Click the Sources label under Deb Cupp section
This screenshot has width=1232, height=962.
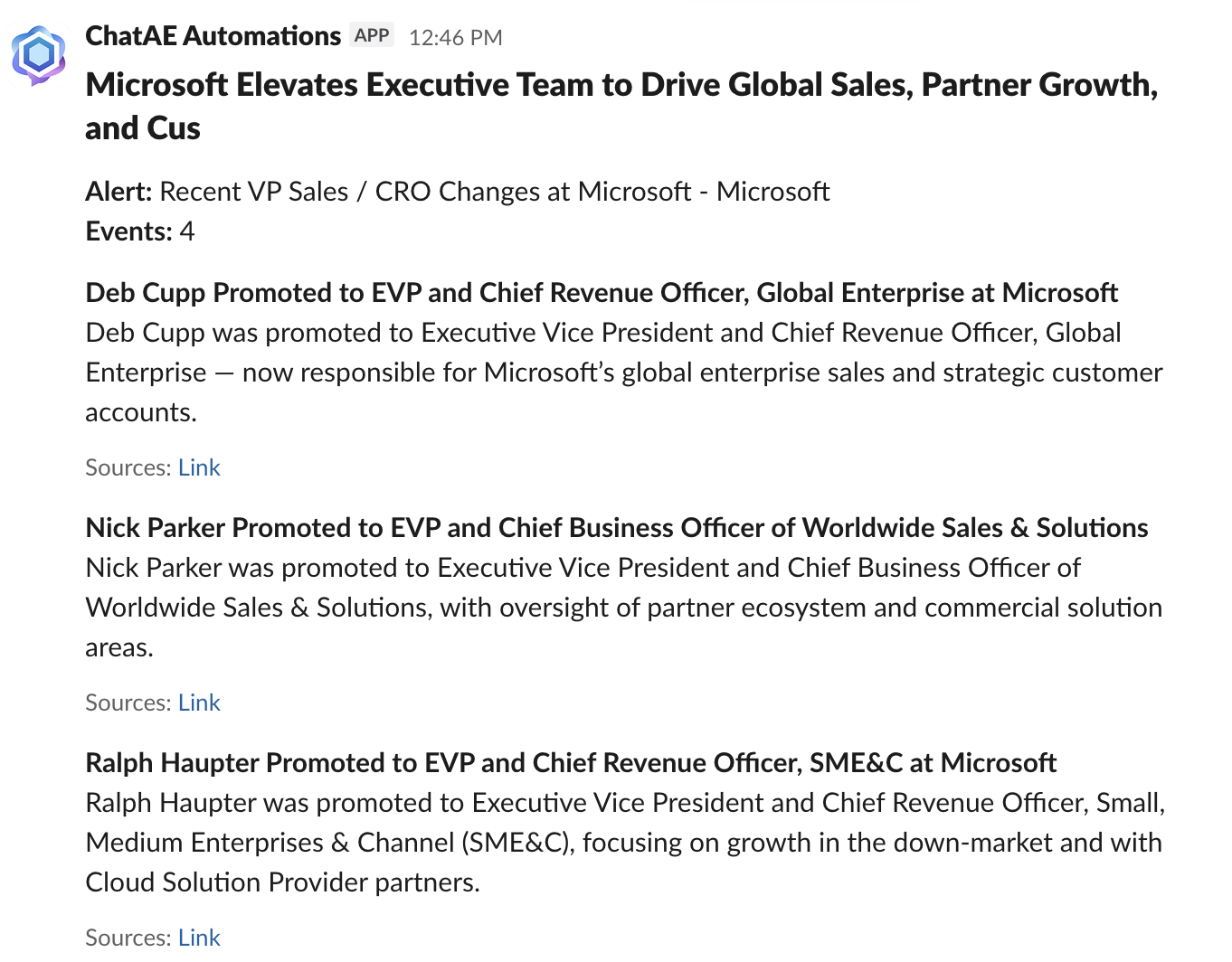pyautogui.click(x=128, y=467)
